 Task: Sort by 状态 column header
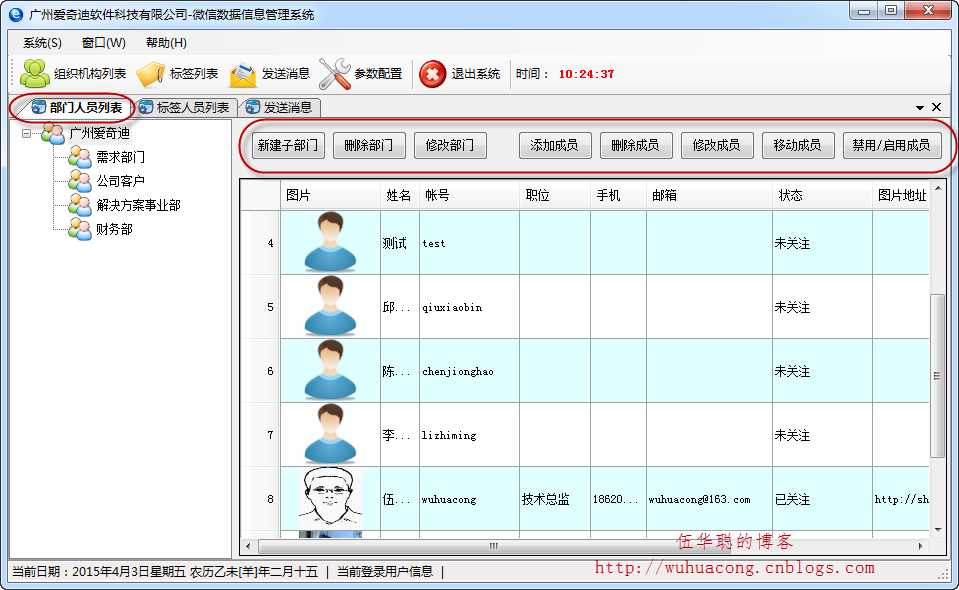822,196
